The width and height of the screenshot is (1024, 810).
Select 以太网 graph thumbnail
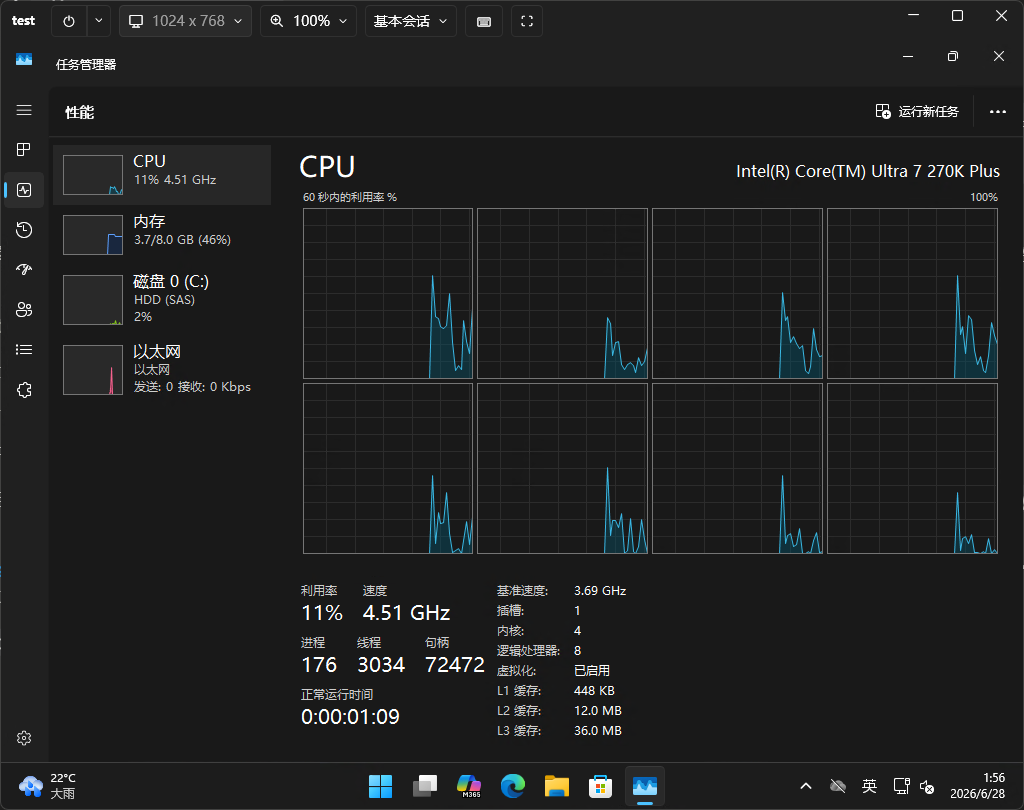93,370
